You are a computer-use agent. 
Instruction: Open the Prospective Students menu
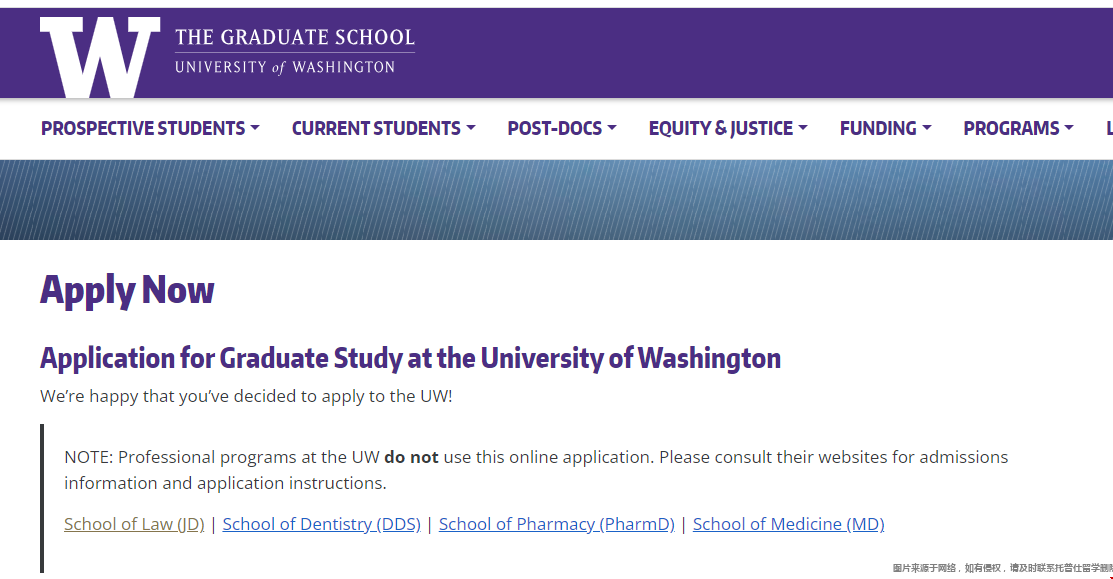tap(150, 128)
